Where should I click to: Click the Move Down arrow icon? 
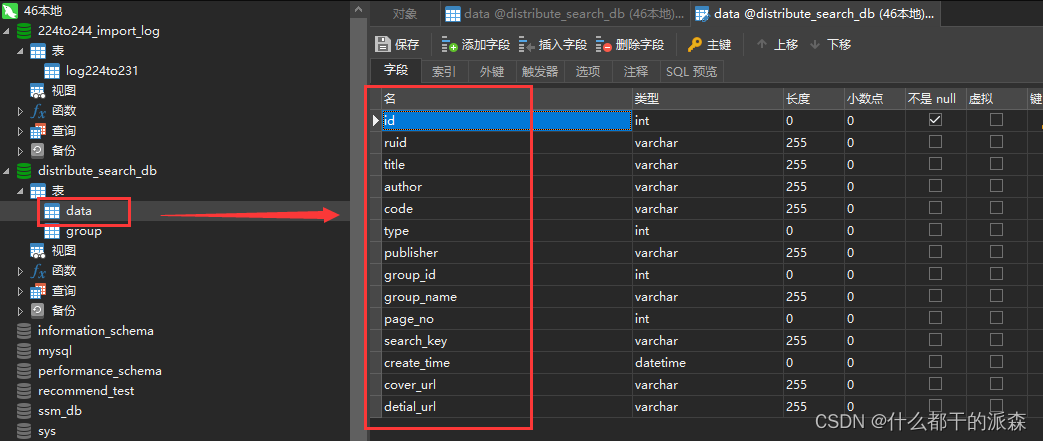point(815,45)
